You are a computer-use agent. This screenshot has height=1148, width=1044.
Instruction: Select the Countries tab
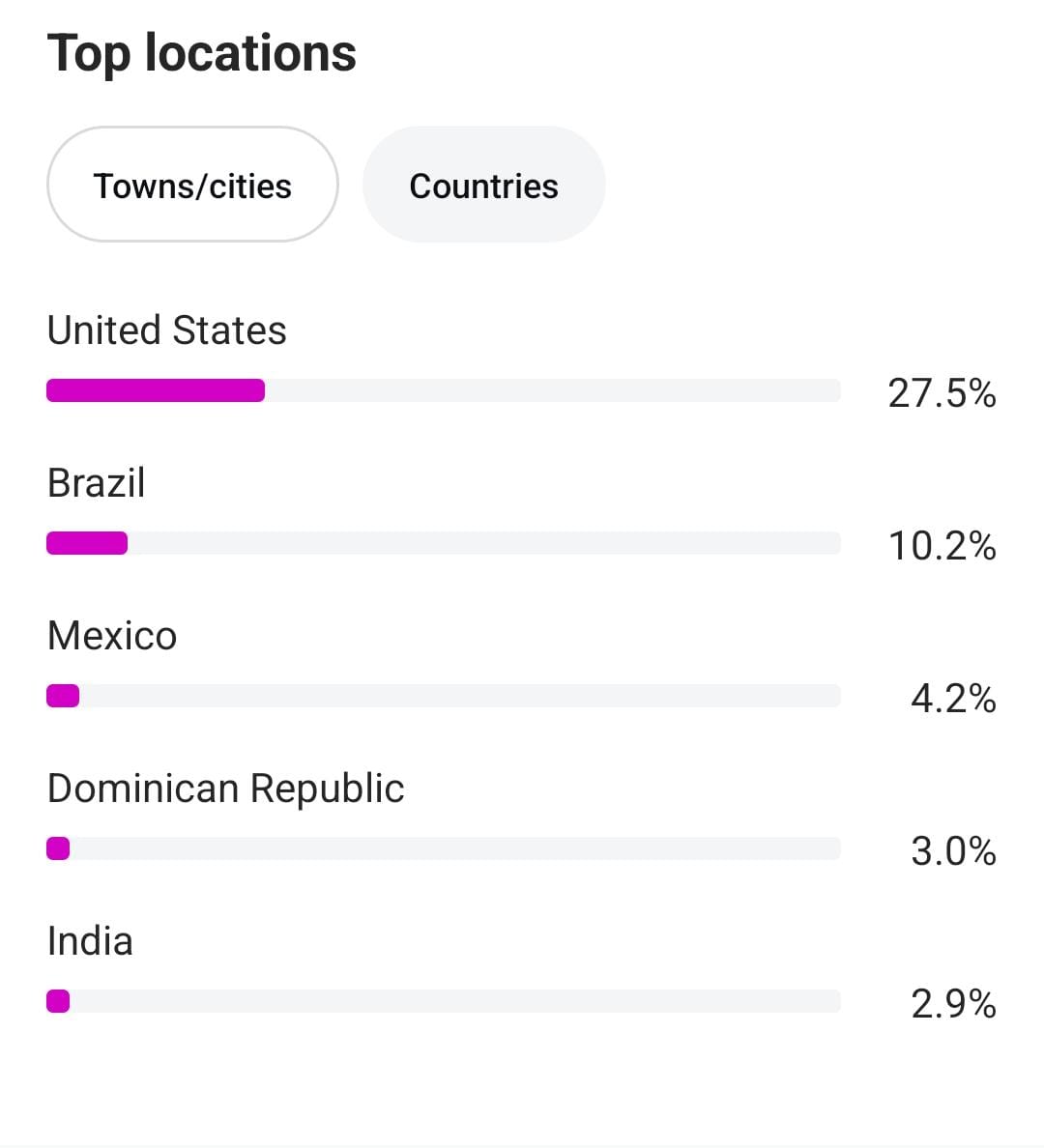pos(483,185)
